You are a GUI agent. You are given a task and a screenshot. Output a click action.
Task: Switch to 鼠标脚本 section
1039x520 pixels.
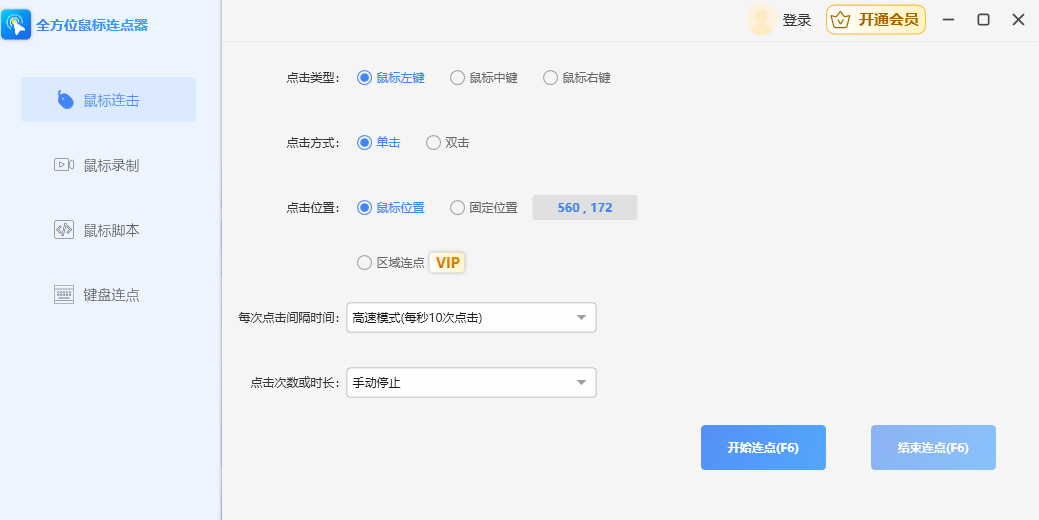click(109, 230)
